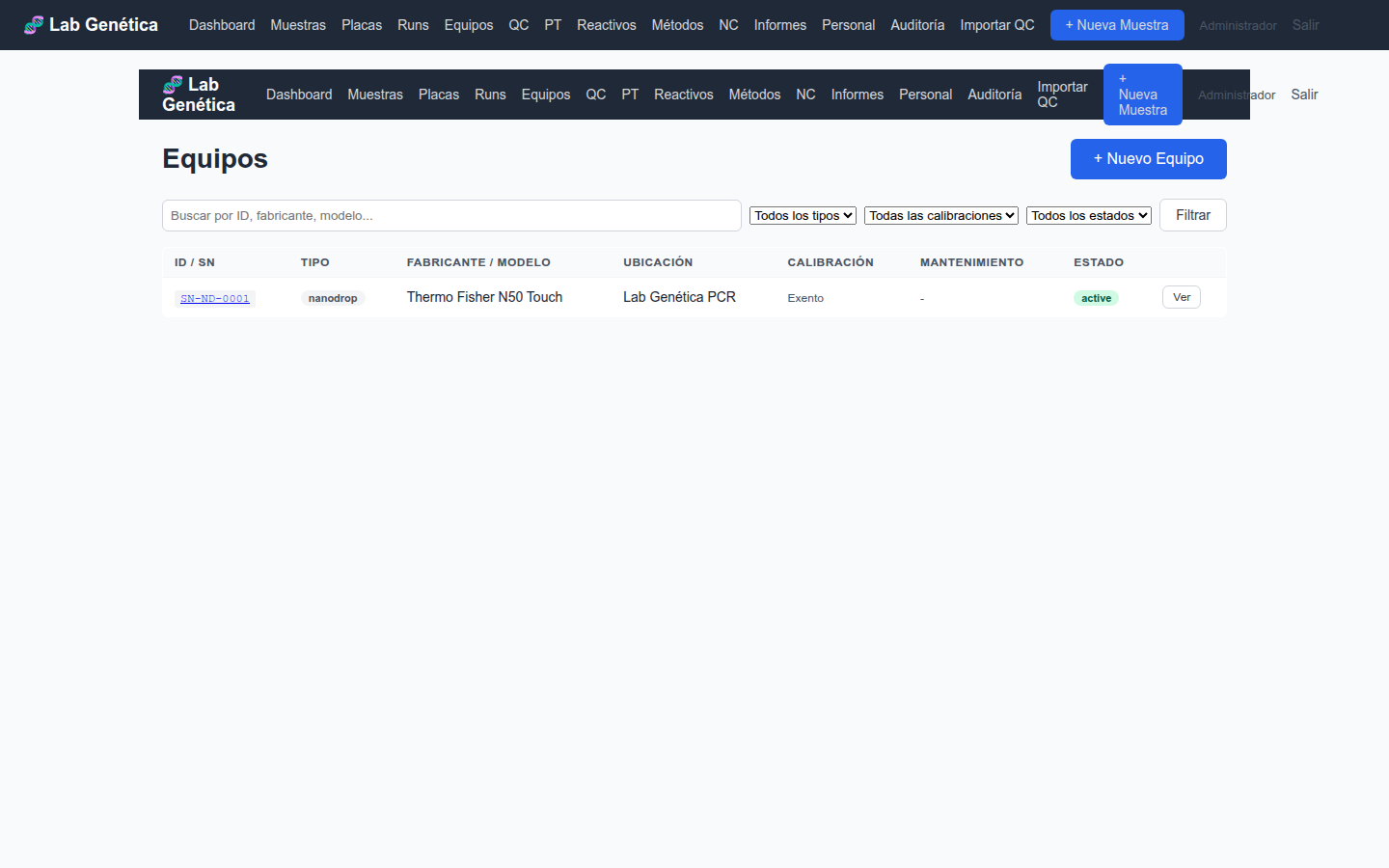Open QC in the top navbar
Image resolution: width=1389 pixels, height=868 pixels.
point(519,25)
